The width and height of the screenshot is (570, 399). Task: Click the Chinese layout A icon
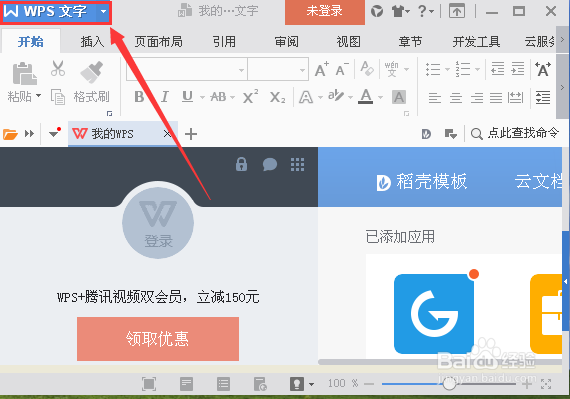click(x=543, y=69)
